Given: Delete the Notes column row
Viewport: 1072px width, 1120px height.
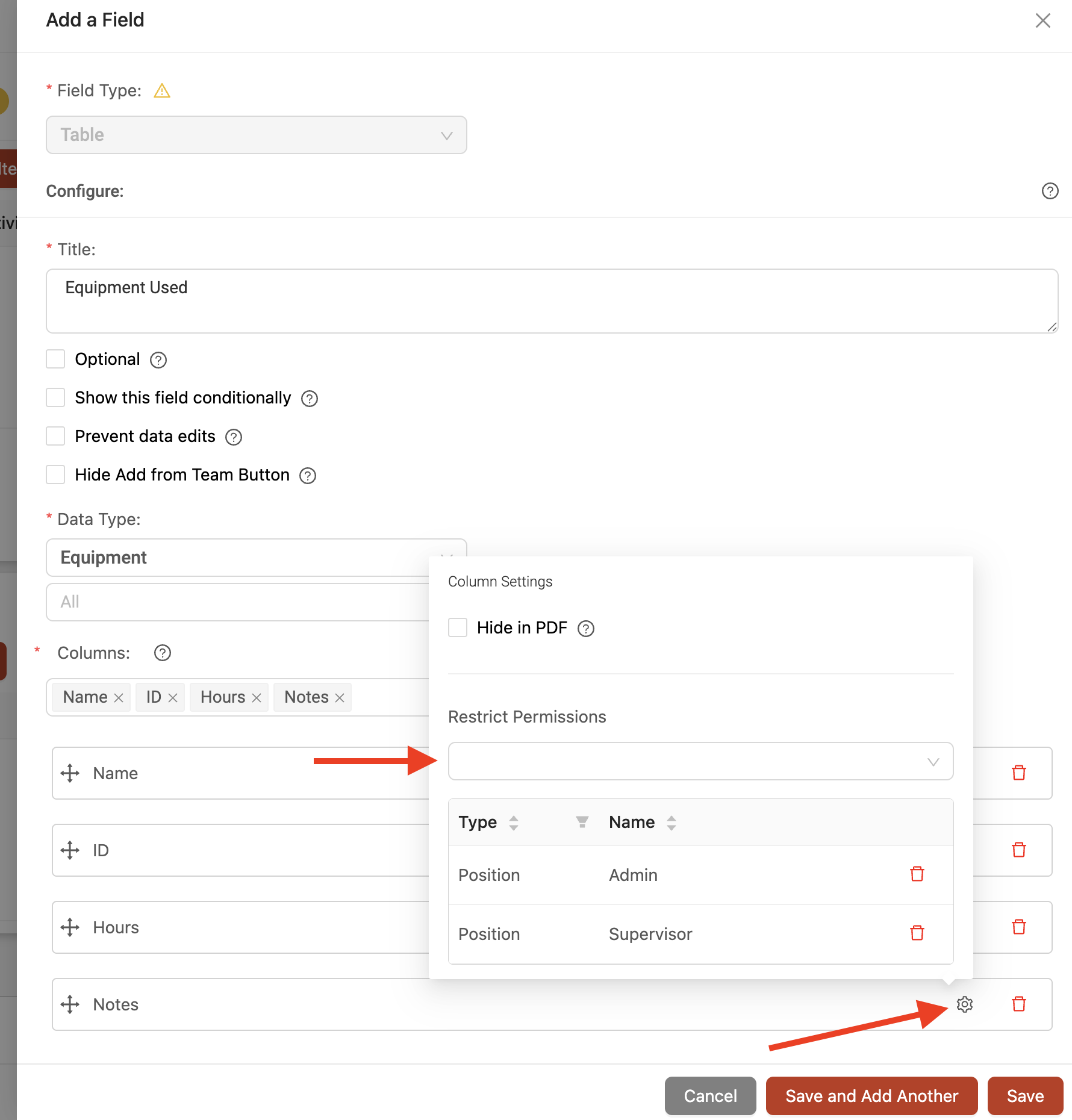Looking at the screenshot, I should (1018, 1004).
